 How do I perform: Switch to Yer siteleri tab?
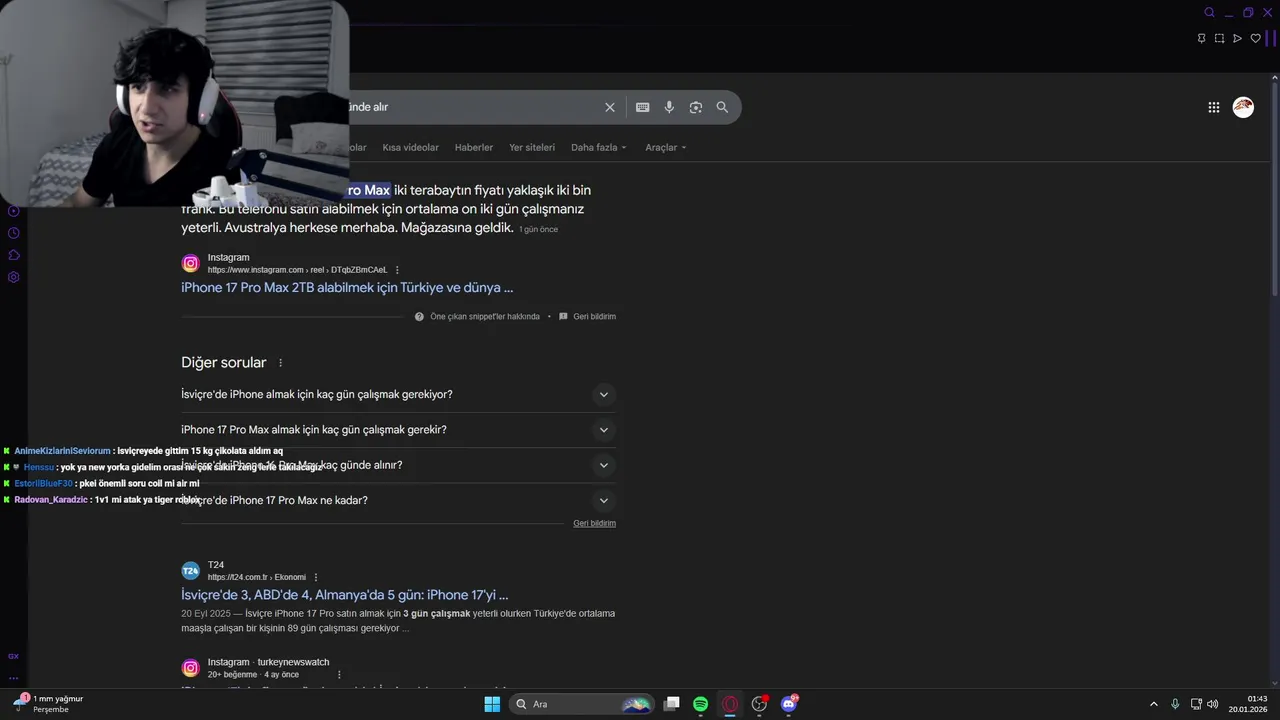[532, 147]
